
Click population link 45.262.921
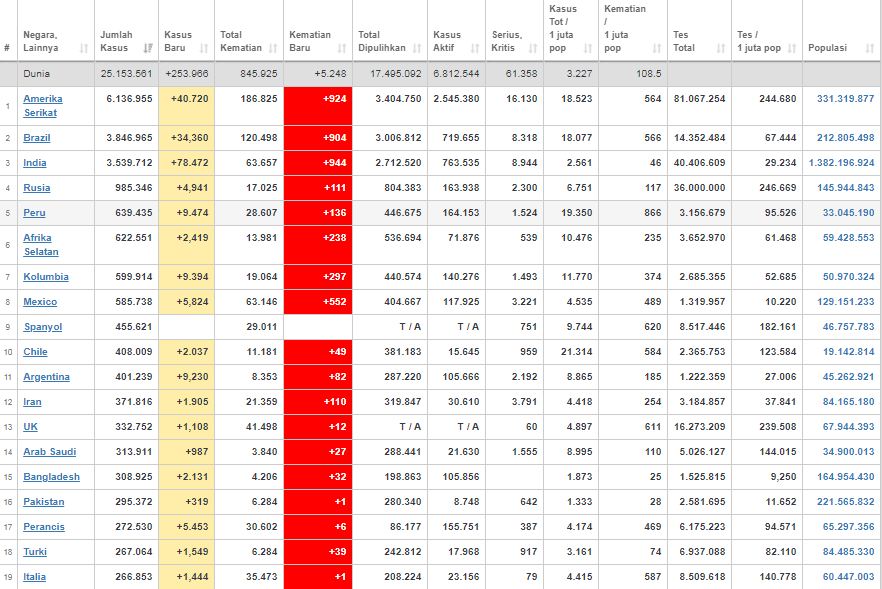(x=848, y=377)
